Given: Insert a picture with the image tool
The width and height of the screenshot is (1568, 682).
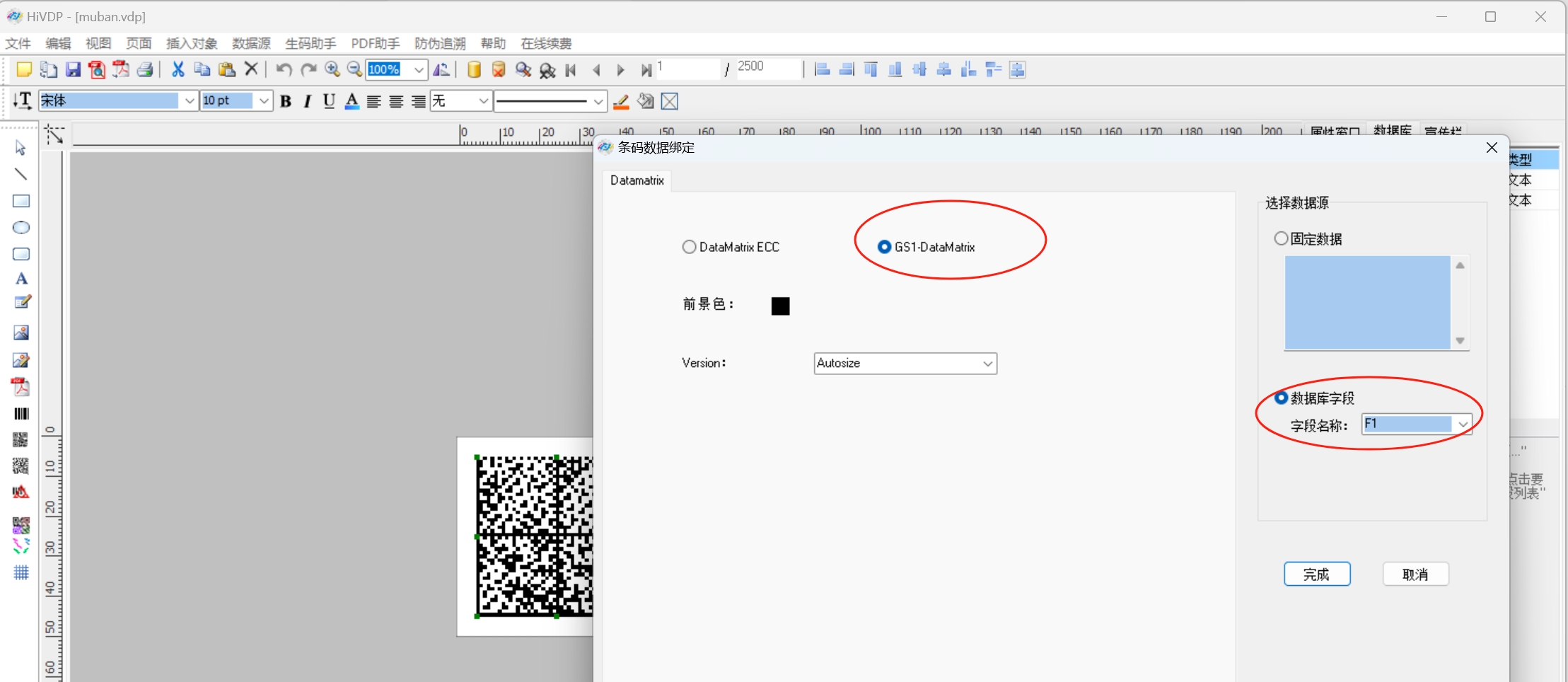Looking at the screenshot, I should (x=21, y=333).
